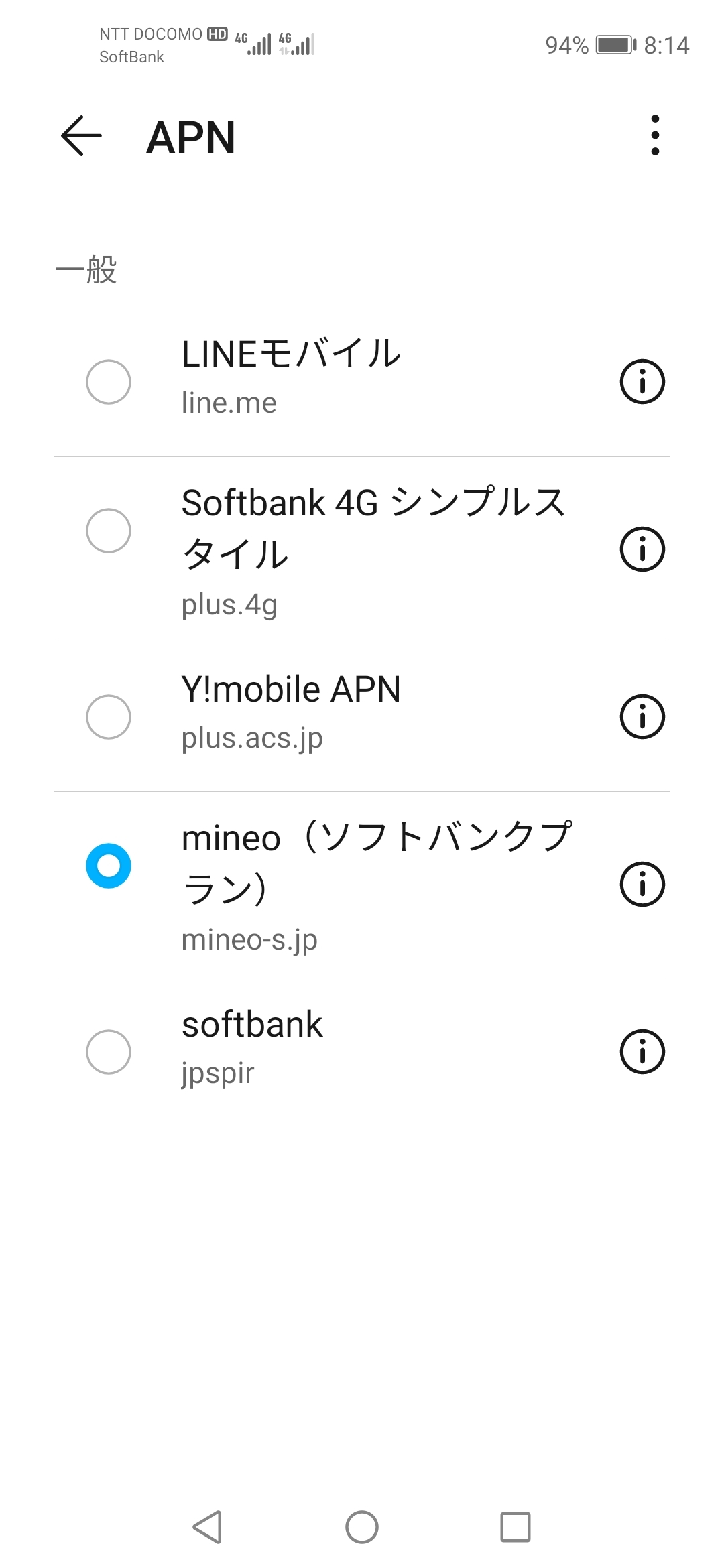724x1568 pixels.
Task: Select the softbank jpspir radio button
Action: [x=109, y=1052]
